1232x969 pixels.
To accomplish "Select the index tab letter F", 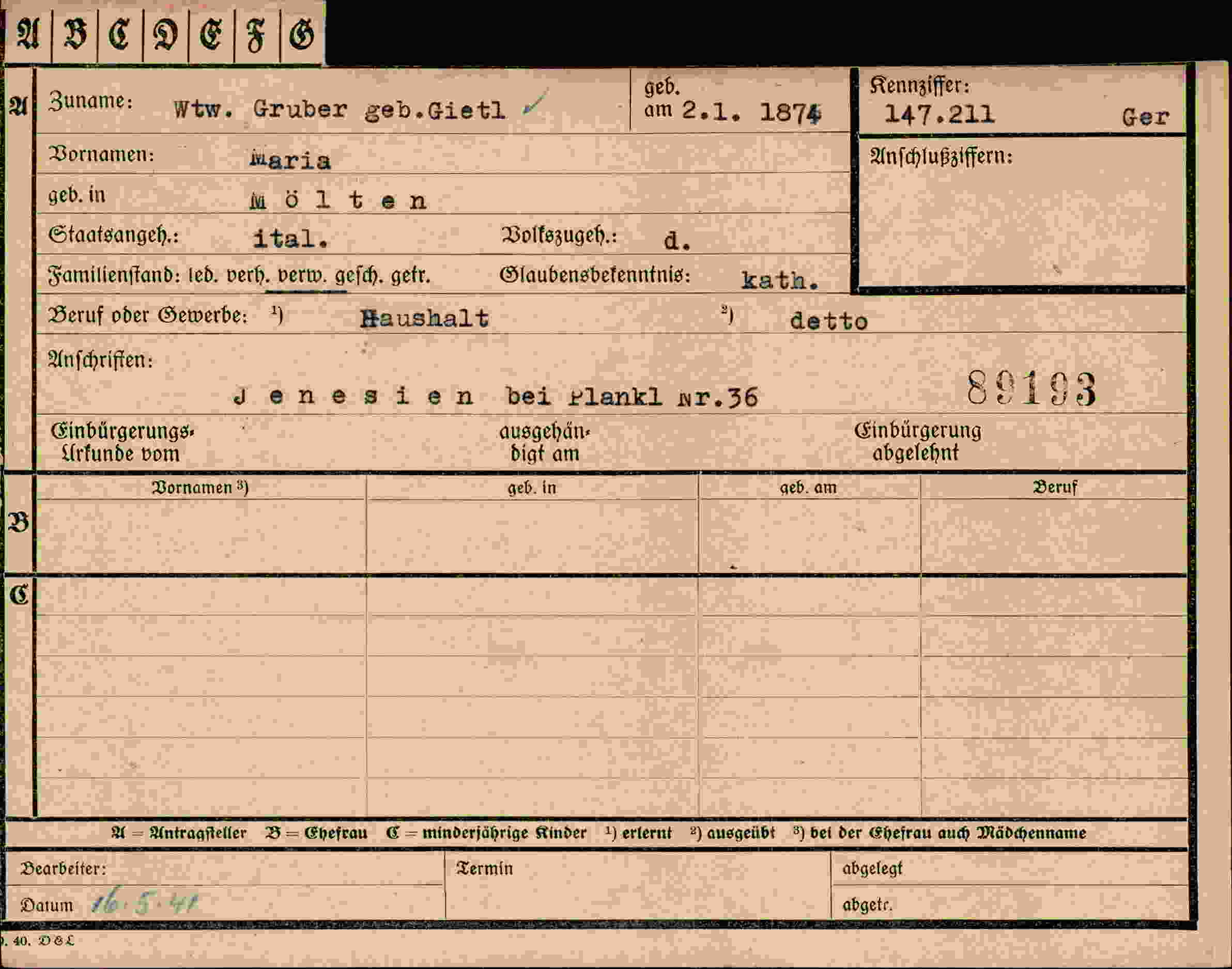I will click(256, 34).
